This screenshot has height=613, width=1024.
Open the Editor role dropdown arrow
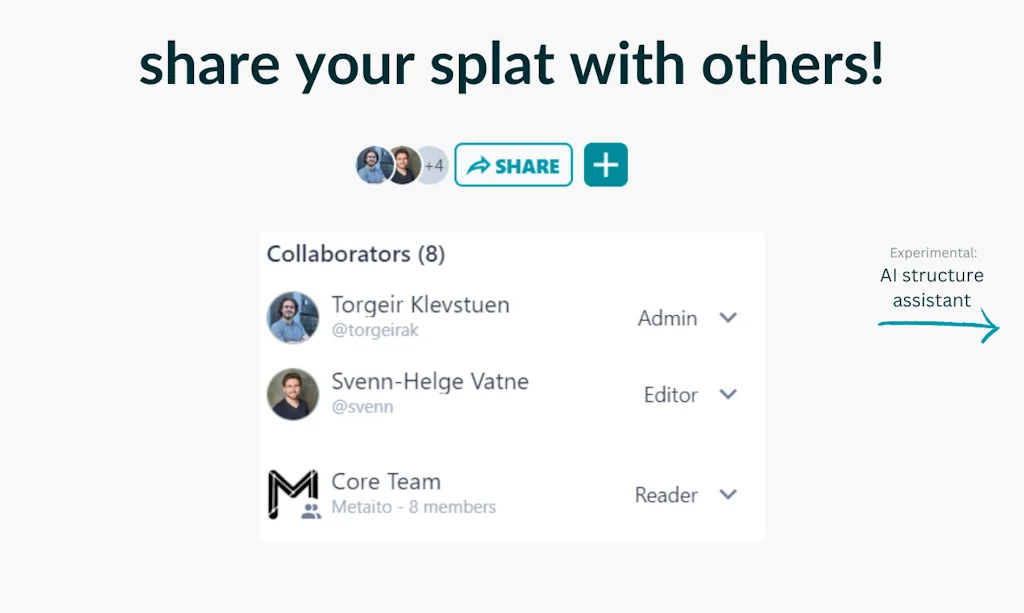coord(728,395)
